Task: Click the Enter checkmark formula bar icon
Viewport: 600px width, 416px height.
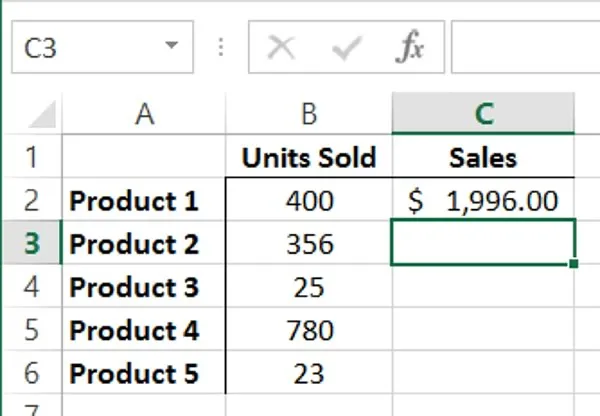Action: (346, 48)
